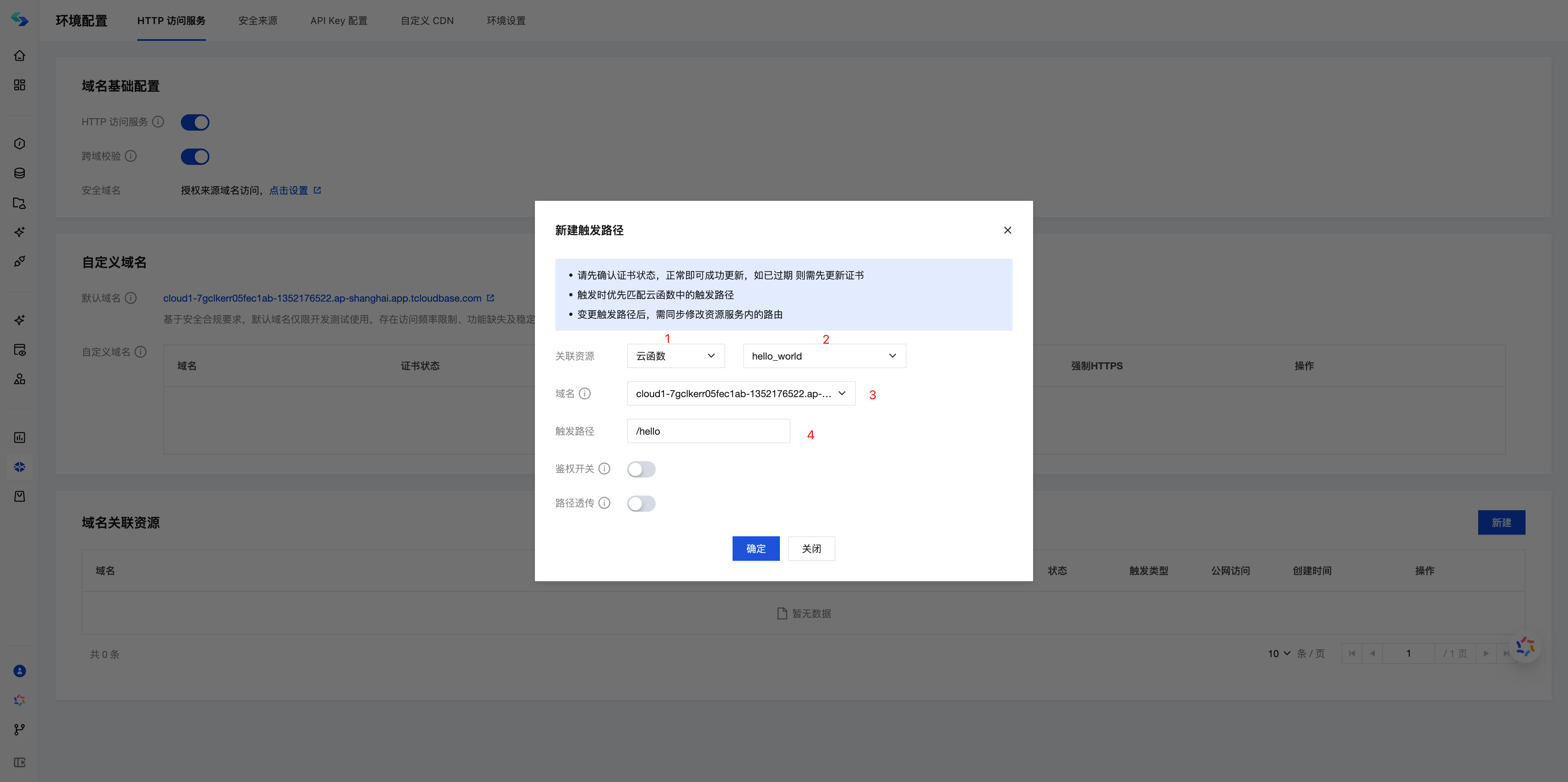1568x782 pixels.
Task: Collapse sidebar using bottom panel icon
Action: tap(20, 762)
